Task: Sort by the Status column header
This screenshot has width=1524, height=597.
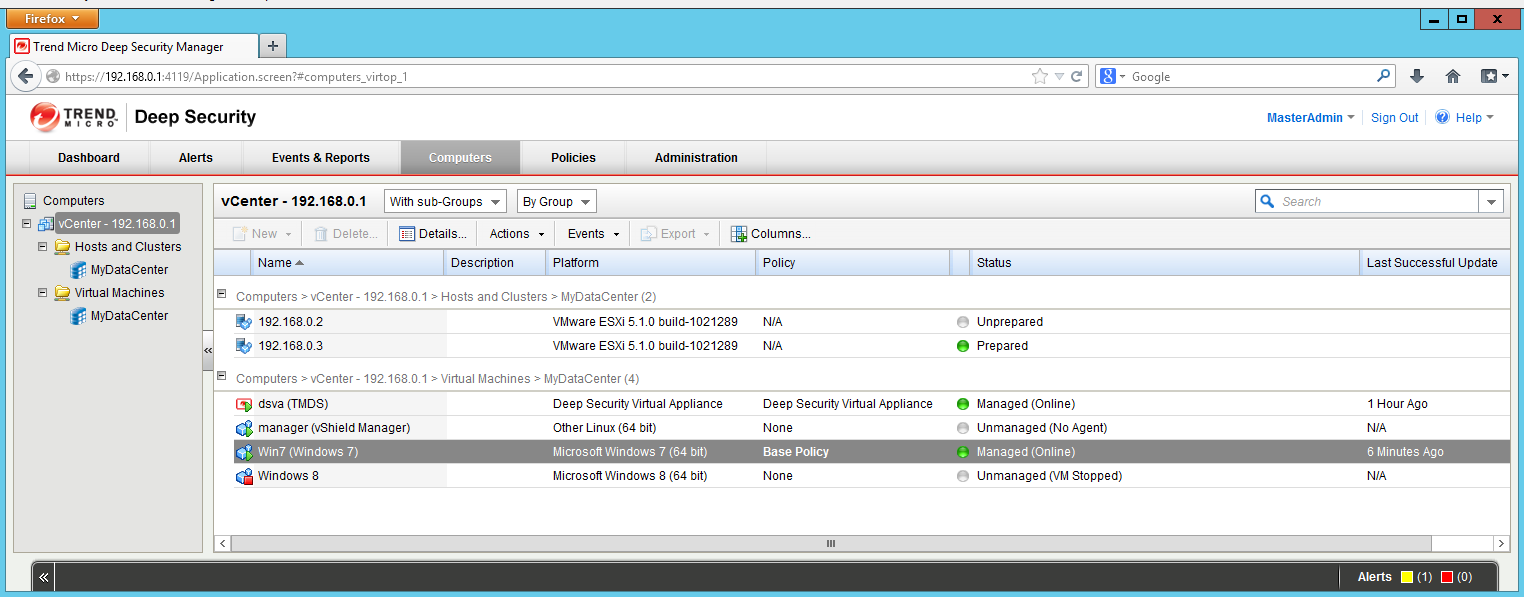Action: pos(1165,263)
